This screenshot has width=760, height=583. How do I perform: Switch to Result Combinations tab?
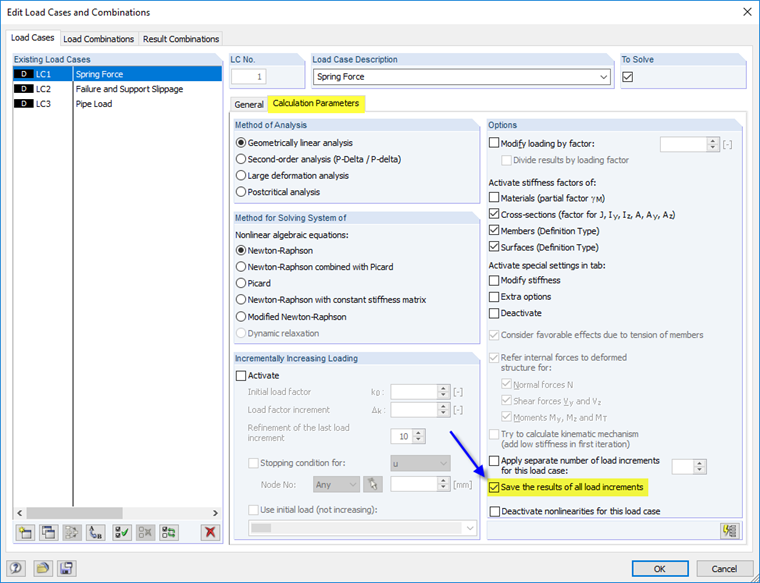click(x=181, y=39)
